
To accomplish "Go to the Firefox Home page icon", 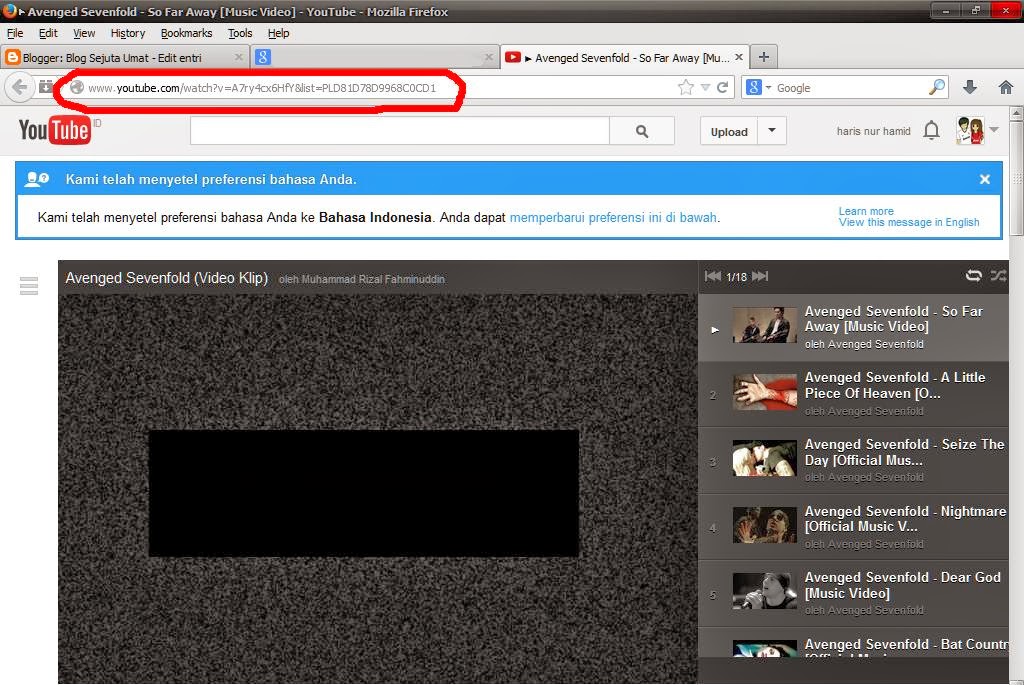I will [1006, 87].
